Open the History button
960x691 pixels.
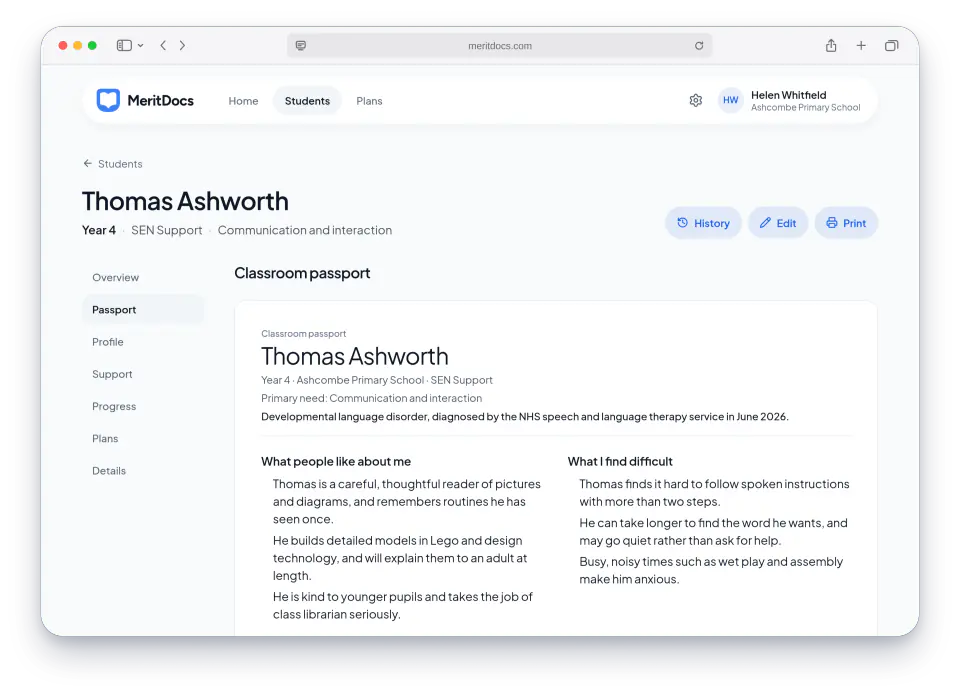703,223
